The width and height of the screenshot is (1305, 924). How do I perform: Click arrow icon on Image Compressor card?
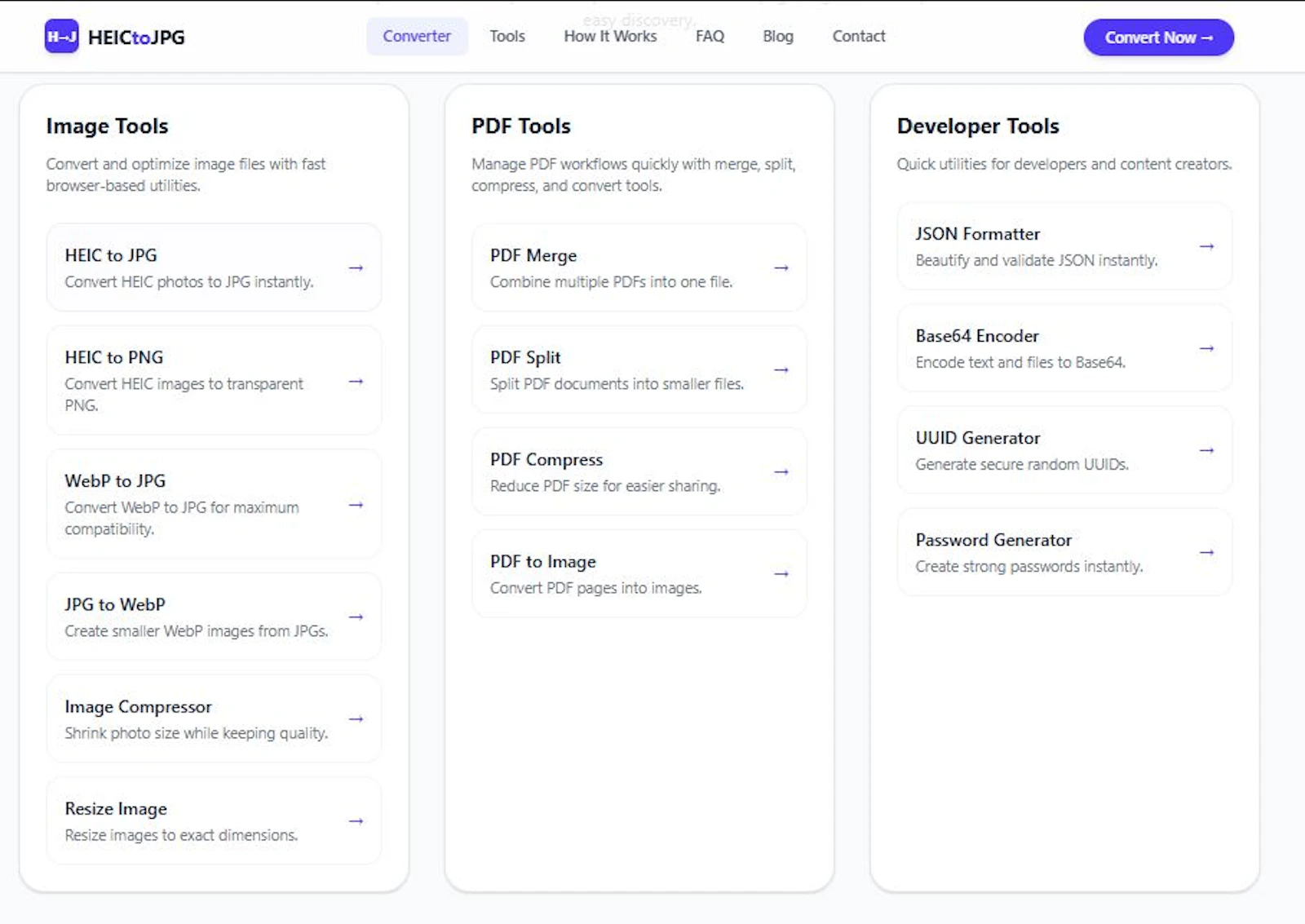(356, 719)
